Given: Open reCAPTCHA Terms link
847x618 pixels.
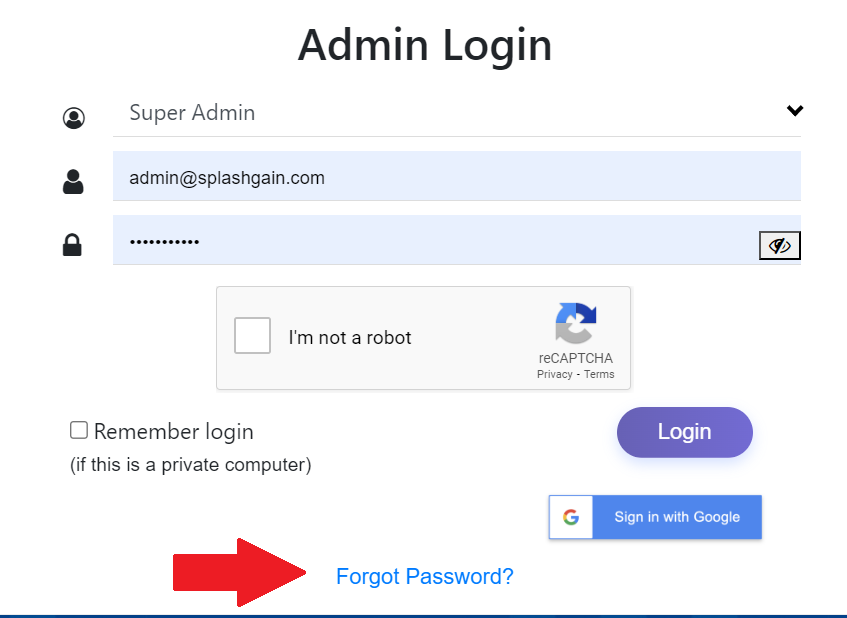Looking at the screenshot, I should (x=599, y=374).
